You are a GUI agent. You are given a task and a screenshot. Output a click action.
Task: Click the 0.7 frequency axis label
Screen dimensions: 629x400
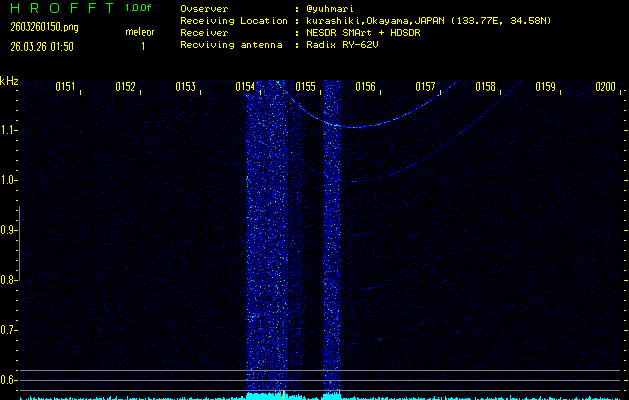[x=9, y=330]
